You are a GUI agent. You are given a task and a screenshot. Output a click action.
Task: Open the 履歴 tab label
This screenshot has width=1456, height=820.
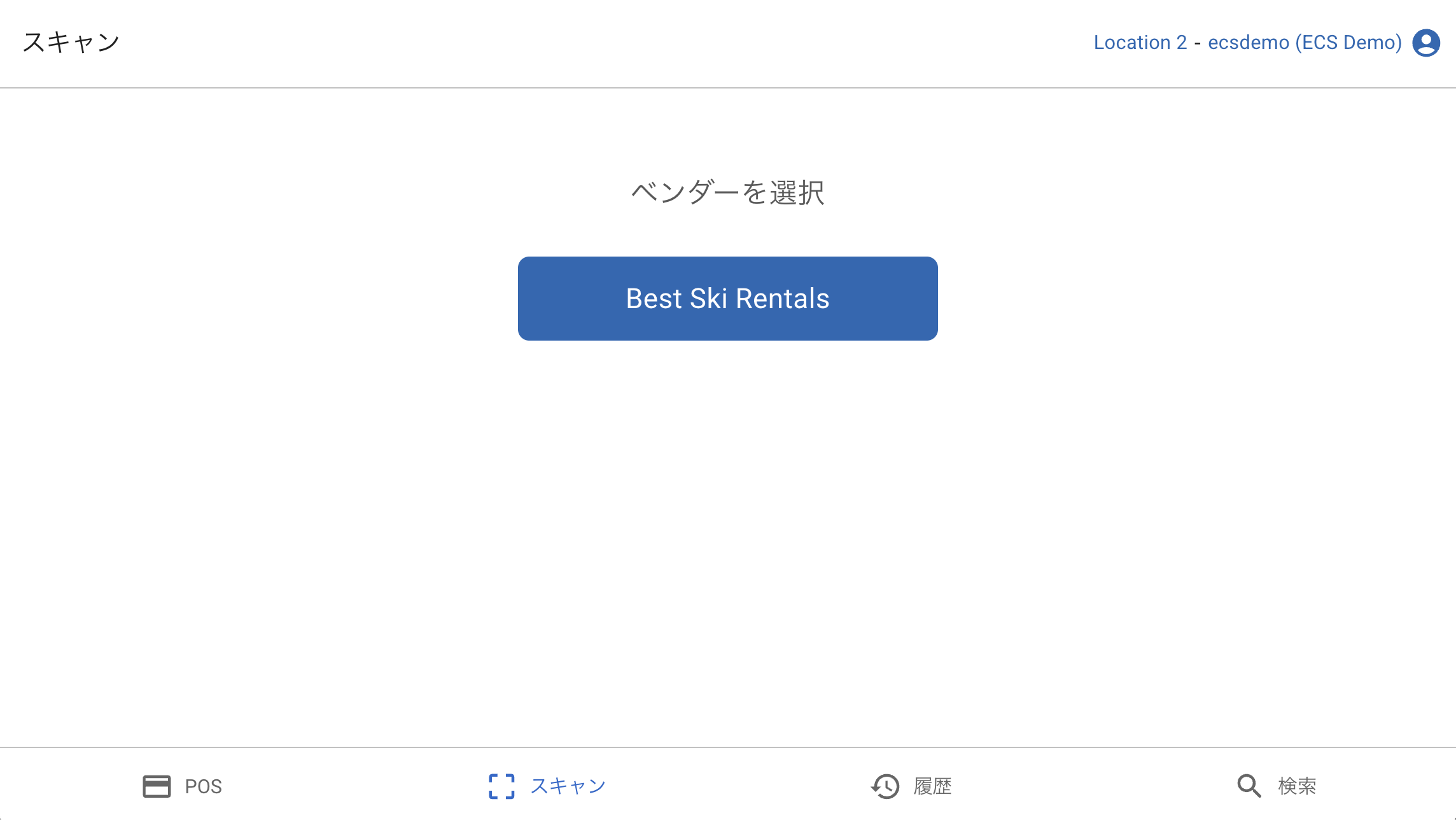(932, 787)
